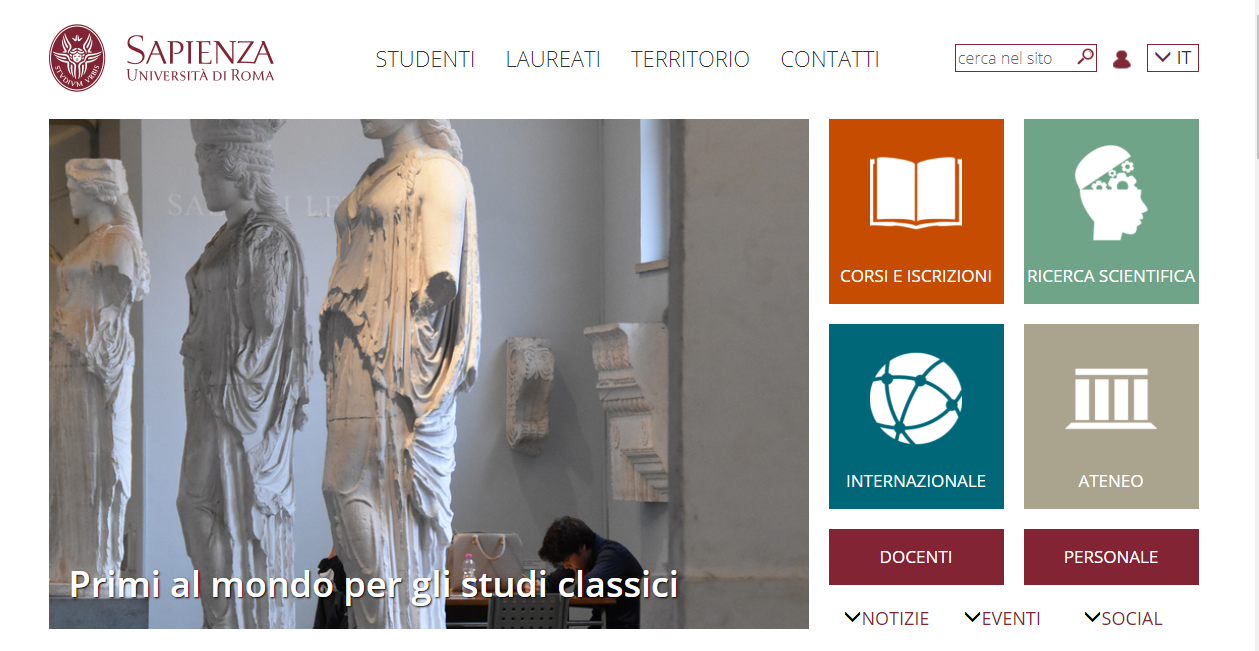Screen dimensions: 1259x651
Task: Expand the SOCIAL section
Action: pos(1123,619)
